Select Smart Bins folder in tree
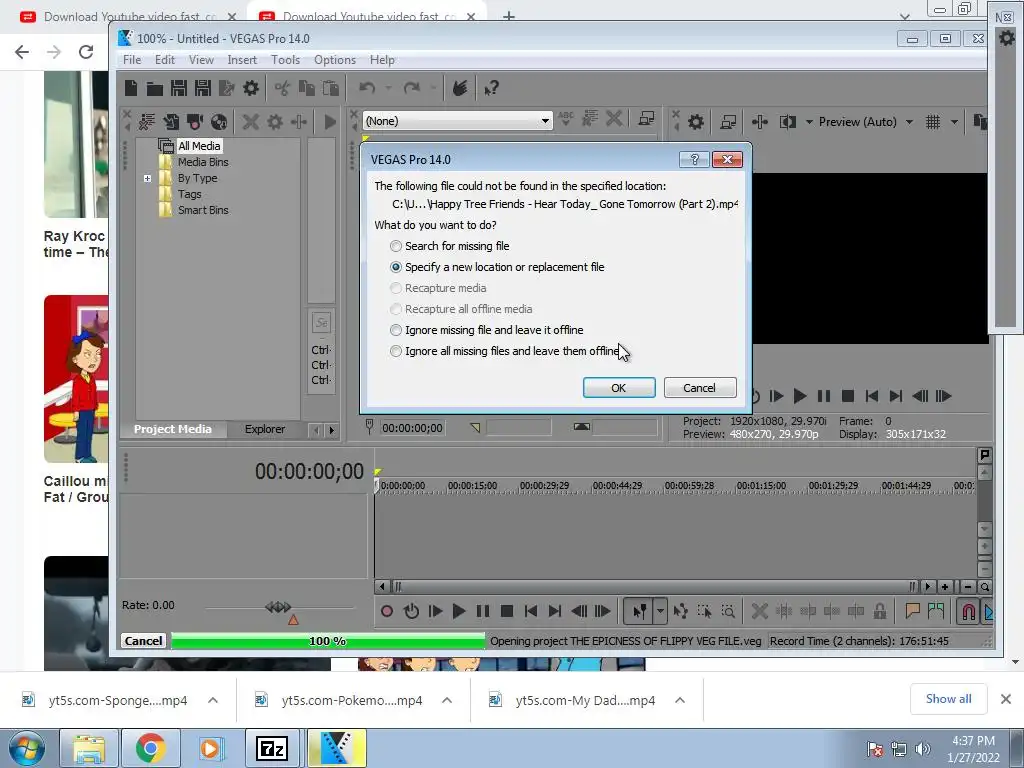1024x768 pixels. 203,210
